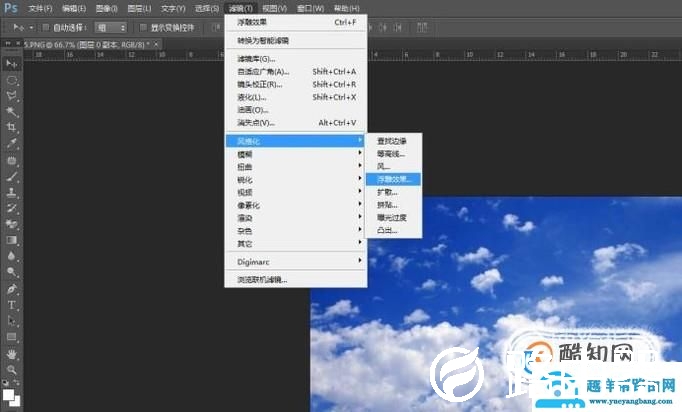This screenshot has height=412, width=682.
Task: Select the Blur tool
Action: point(12,256)
